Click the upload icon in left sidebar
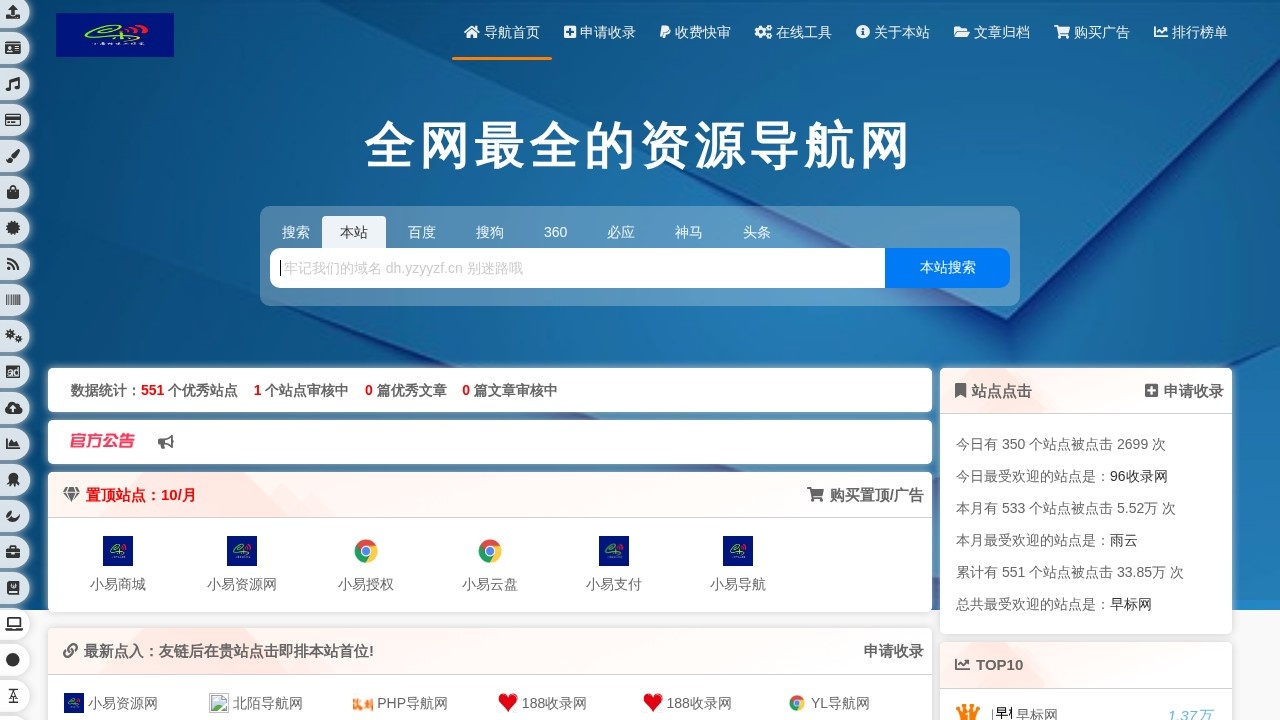The height and width of the screenshot is (720, 1280). pyautogui.click(x=13, y=12)
